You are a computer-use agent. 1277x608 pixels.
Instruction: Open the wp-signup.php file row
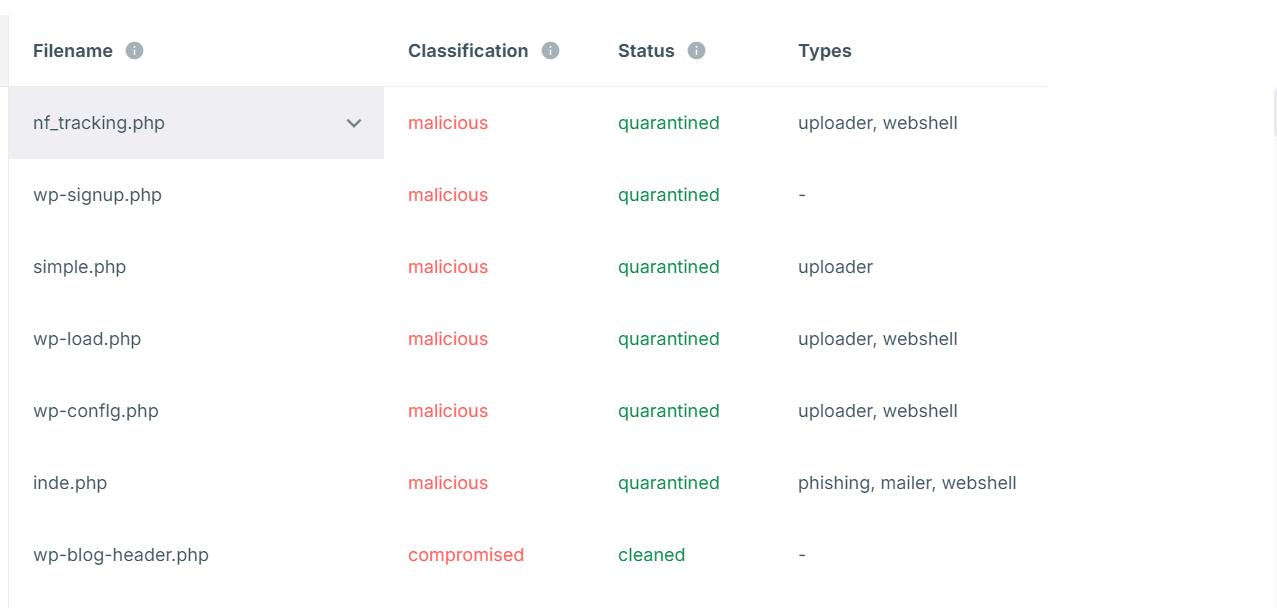pos(97,195)
